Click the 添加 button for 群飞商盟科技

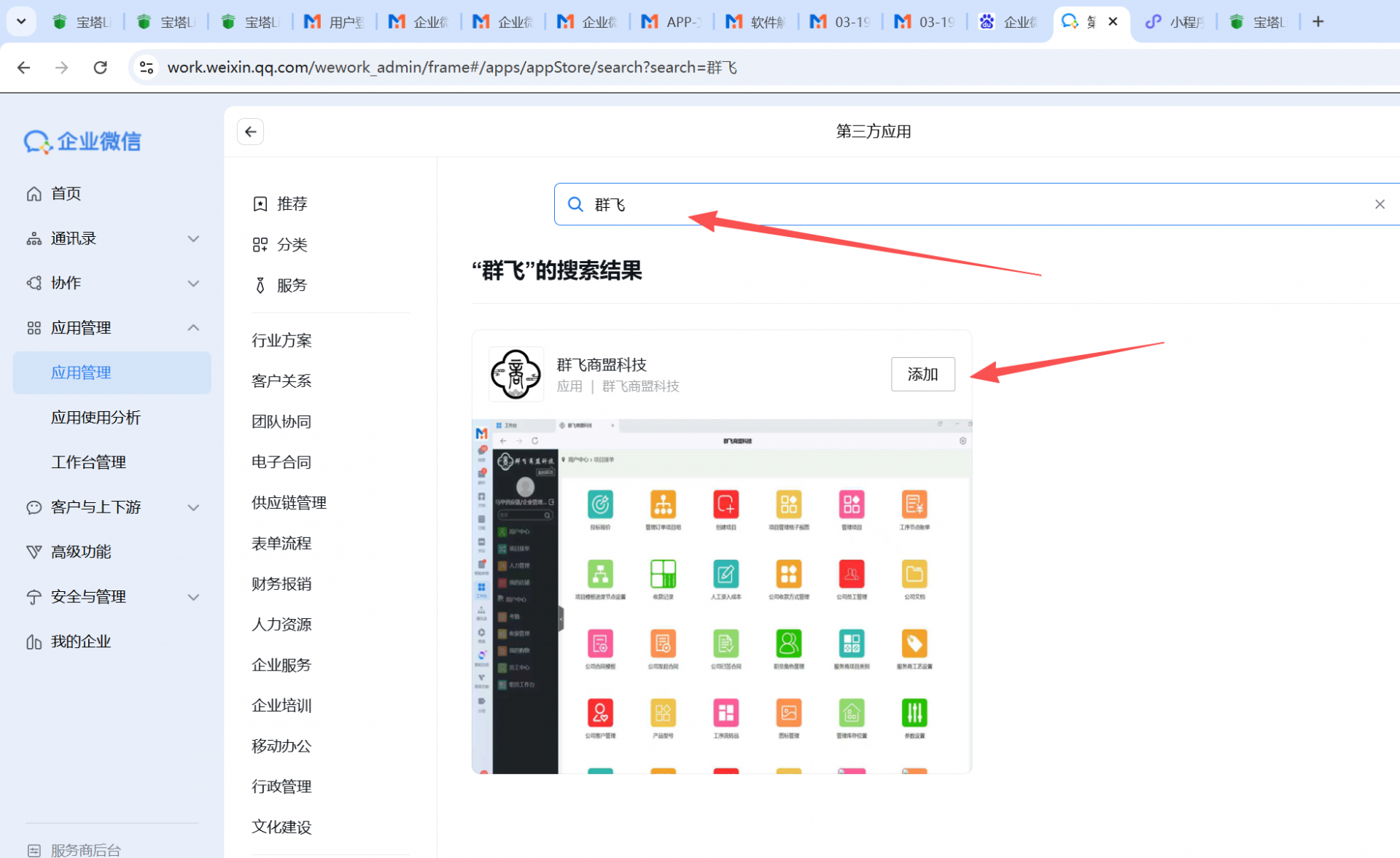[x=922, y=374]
